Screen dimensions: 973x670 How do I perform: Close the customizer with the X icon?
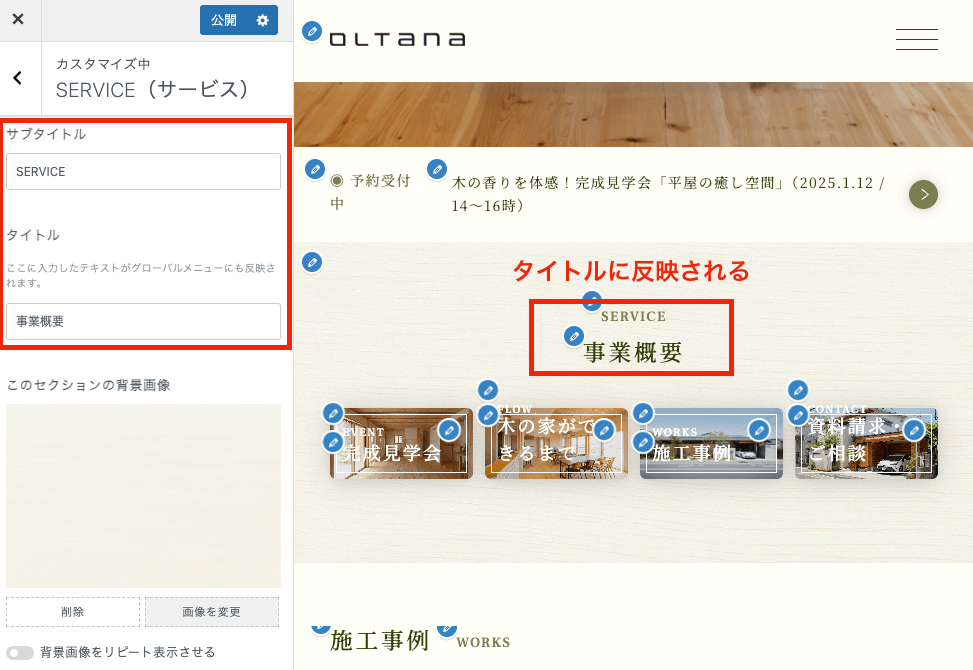[x=18, y=20]
